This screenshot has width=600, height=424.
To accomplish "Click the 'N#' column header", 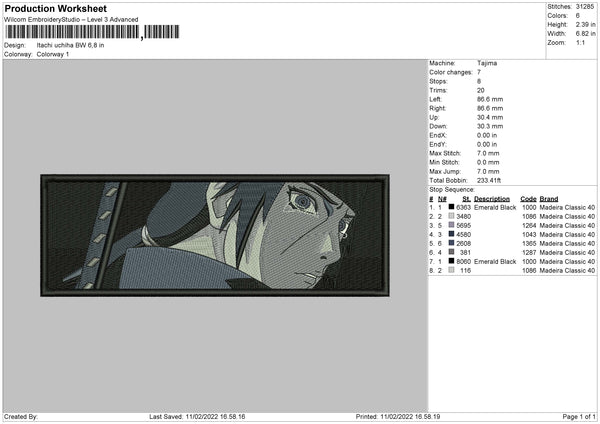I will tap(442, 199).
